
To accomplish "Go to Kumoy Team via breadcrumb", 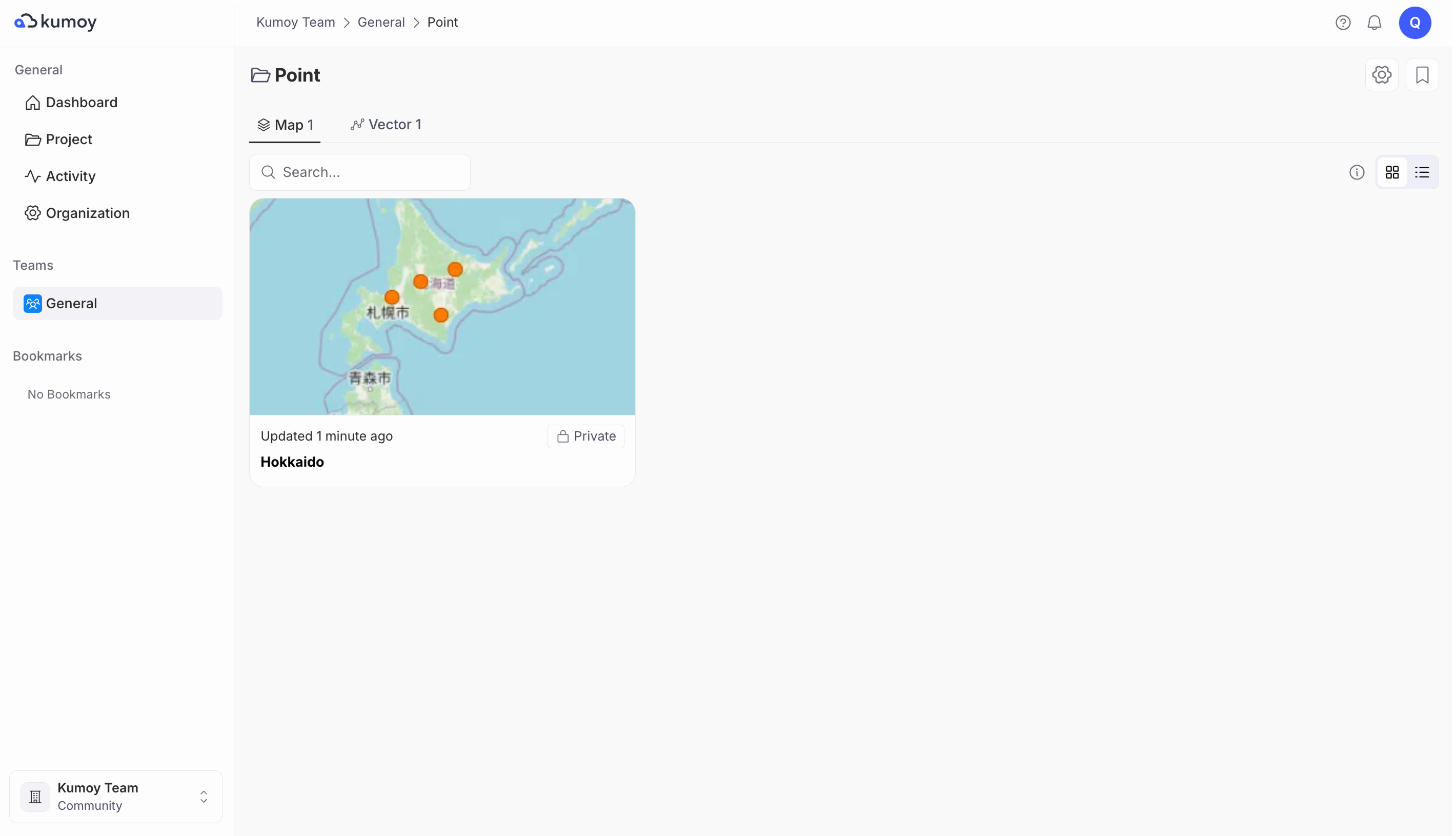I will pos(295,22).
